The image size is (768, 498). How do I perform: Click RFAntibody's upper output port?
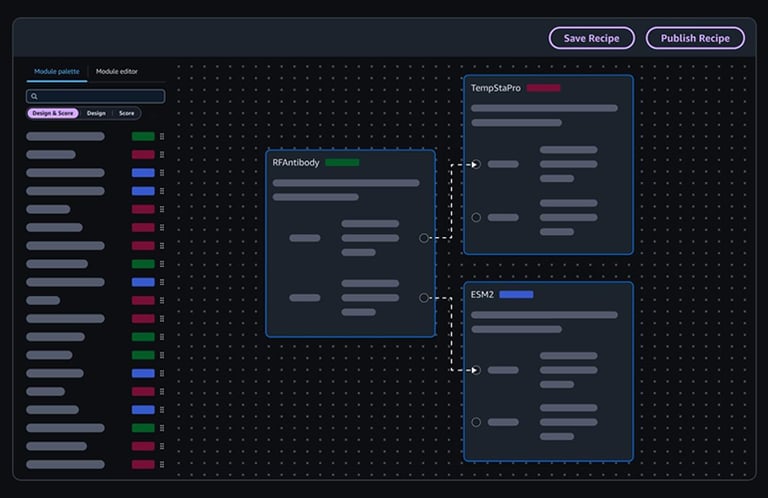pos(424,238)
